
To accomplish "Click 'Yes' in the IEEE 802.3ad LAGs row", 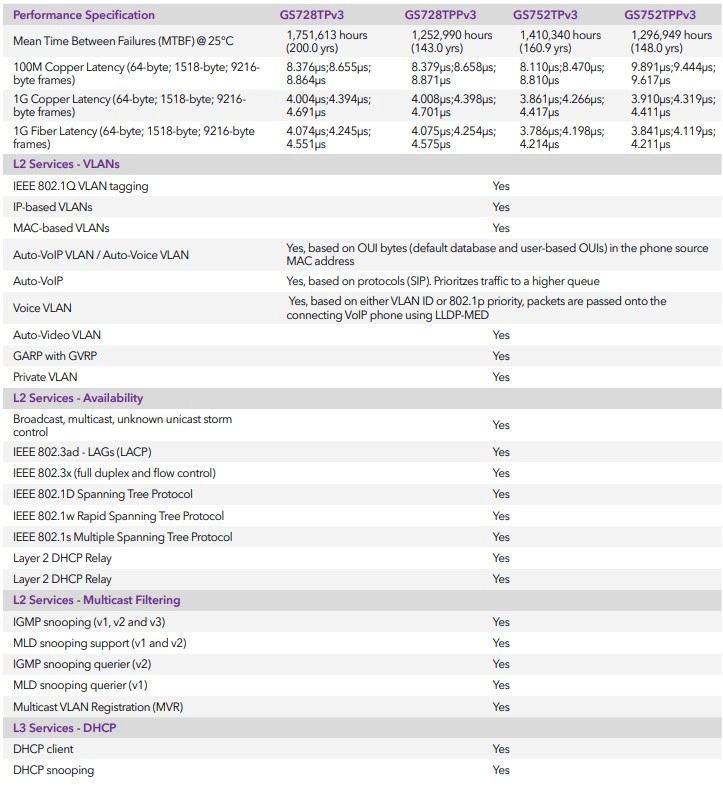I will pyautogui.click(x=501, y=452).
